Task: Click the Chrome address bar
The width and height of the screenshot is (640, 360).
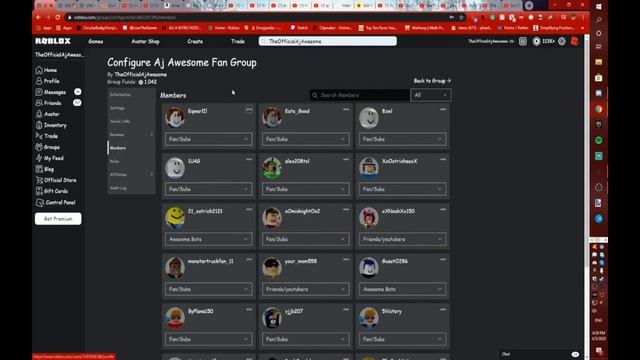Action: click(261, 18)
